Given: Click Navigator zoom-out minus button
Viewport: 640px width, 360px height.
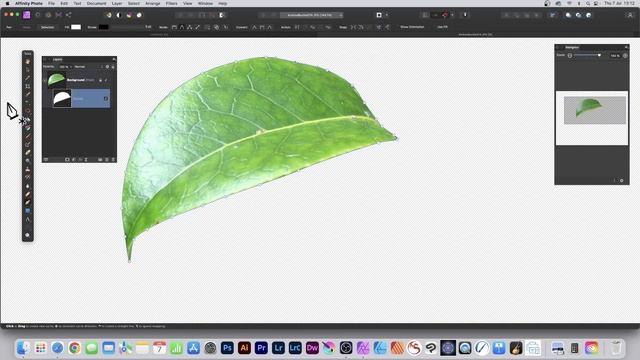Looking at the screenshot, I should 570,56.
